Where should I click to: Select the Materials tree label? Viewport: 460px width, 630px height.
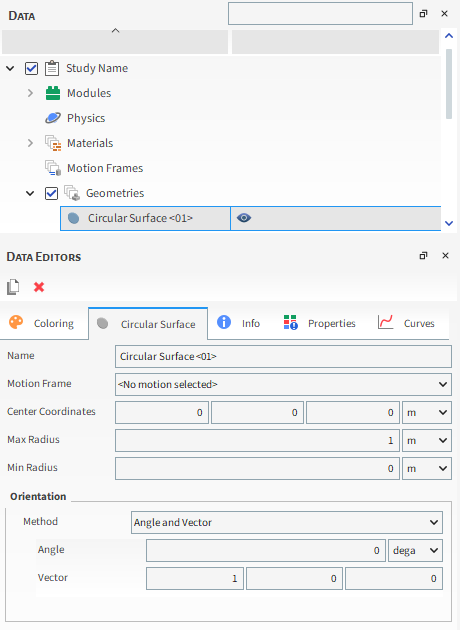coord(90,143)
